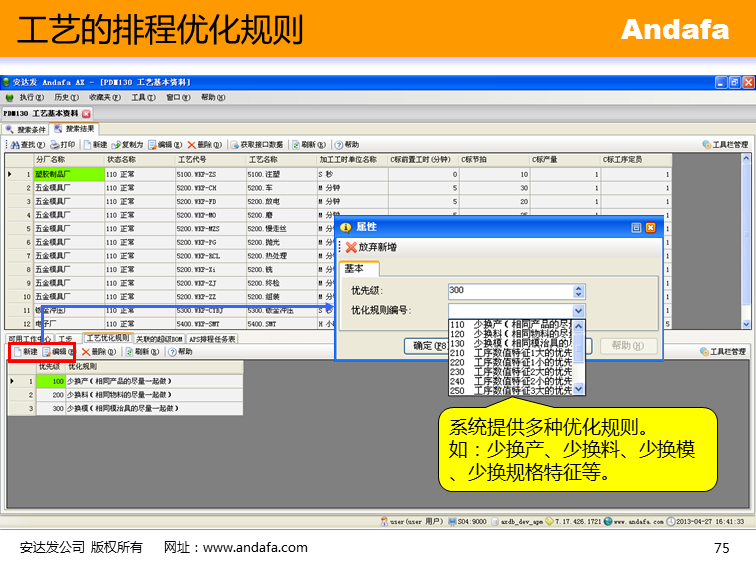Switch to the APS排程任务表 tab

coord(213,338)
